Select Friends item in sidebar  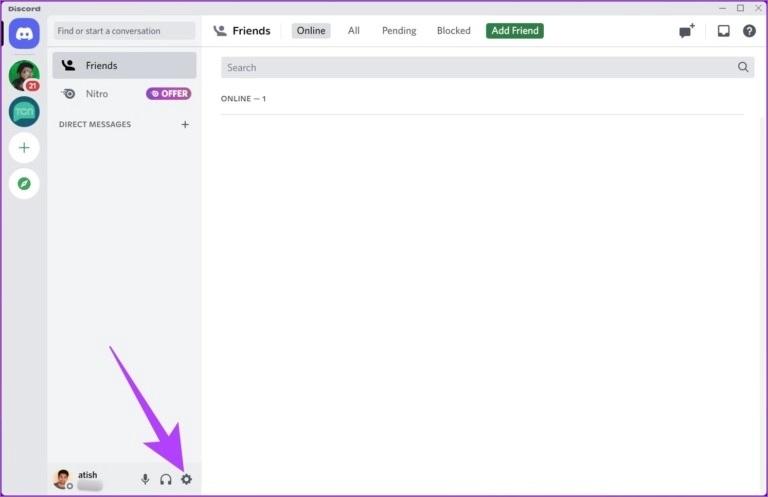124,65
